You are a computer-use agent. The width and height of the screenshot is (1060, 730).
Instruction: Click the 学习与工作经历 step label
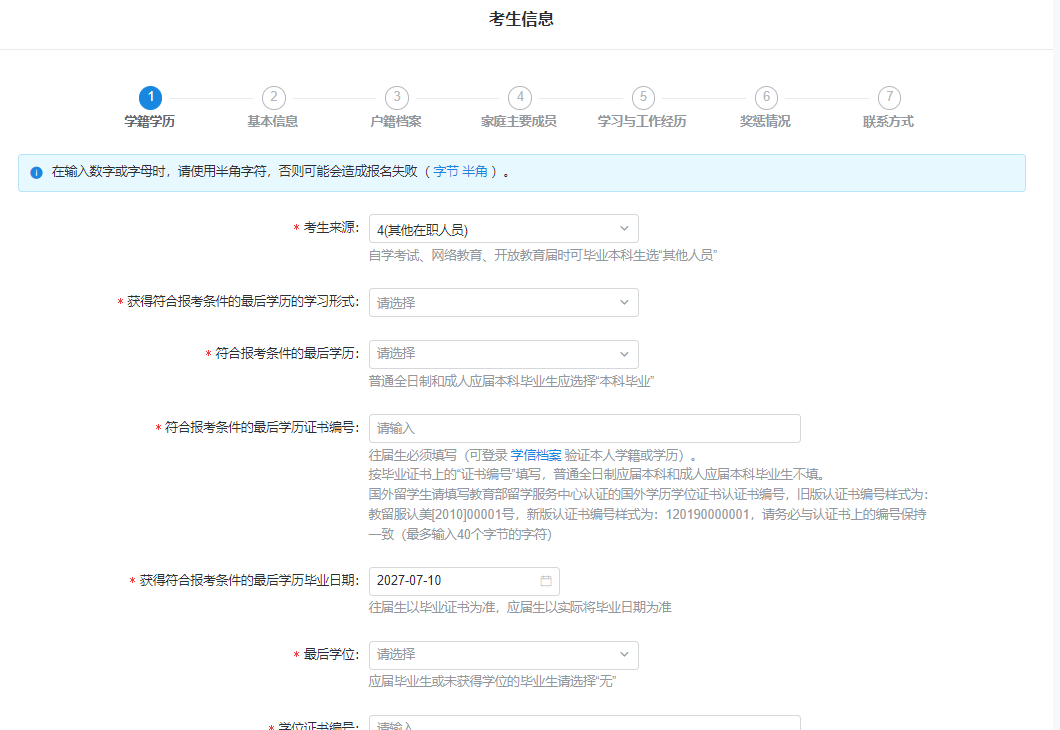click(642, 121)
